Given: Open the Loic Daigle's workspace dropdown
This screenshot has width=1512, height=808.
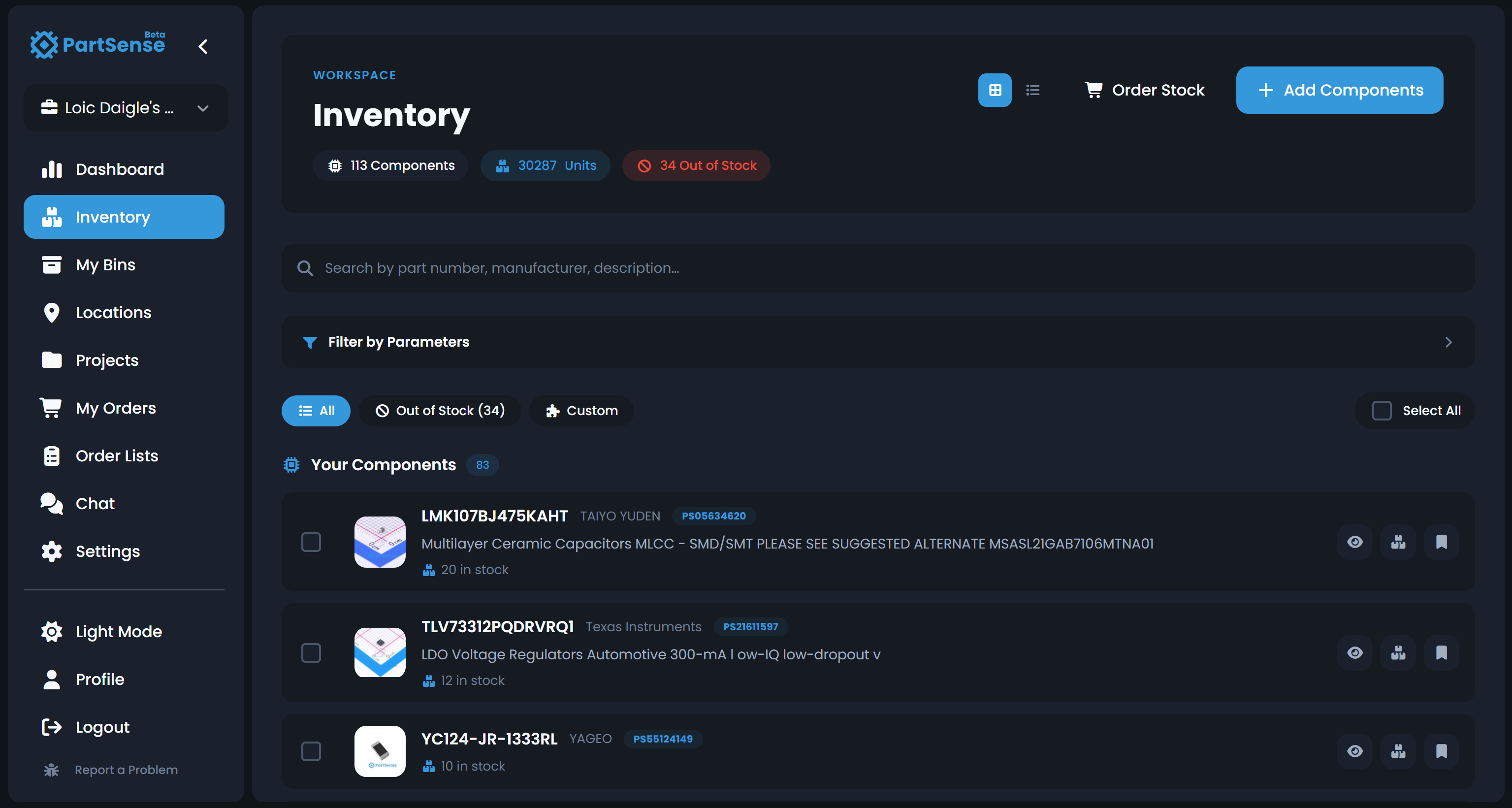Looking at the screenshot, I should tap(126, 108).
